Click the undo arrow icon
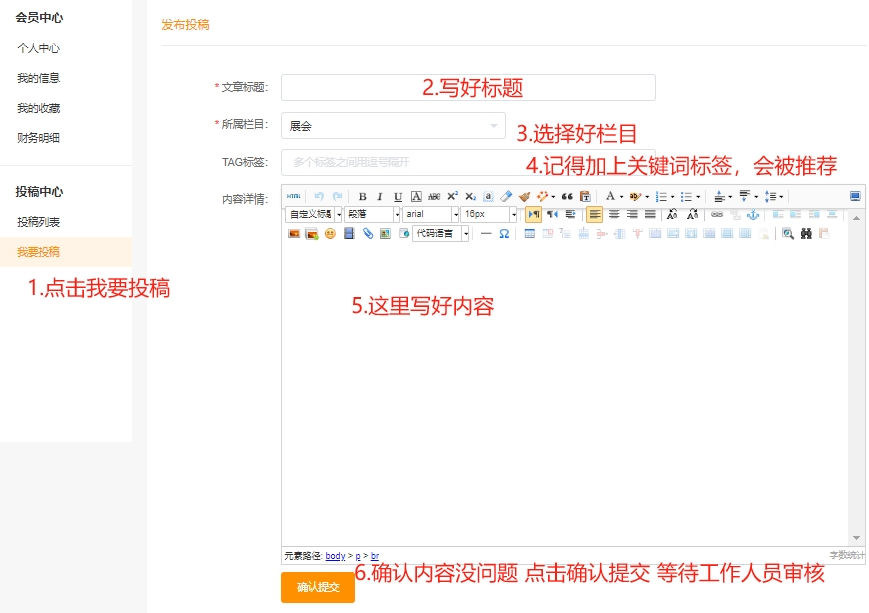 click(x=319, y=196)
